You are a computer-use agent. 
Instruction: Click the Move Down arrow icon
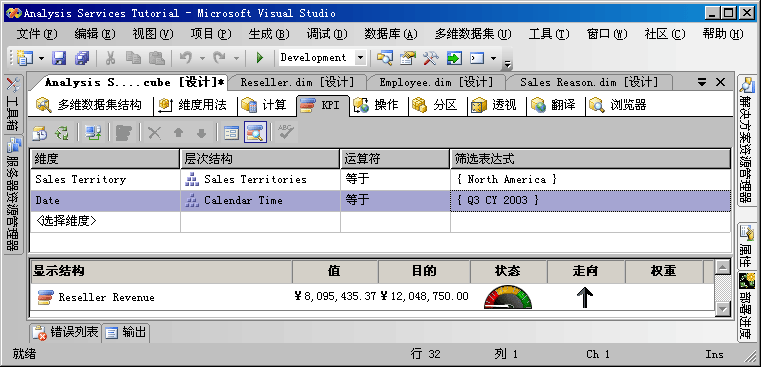(201, 133)
